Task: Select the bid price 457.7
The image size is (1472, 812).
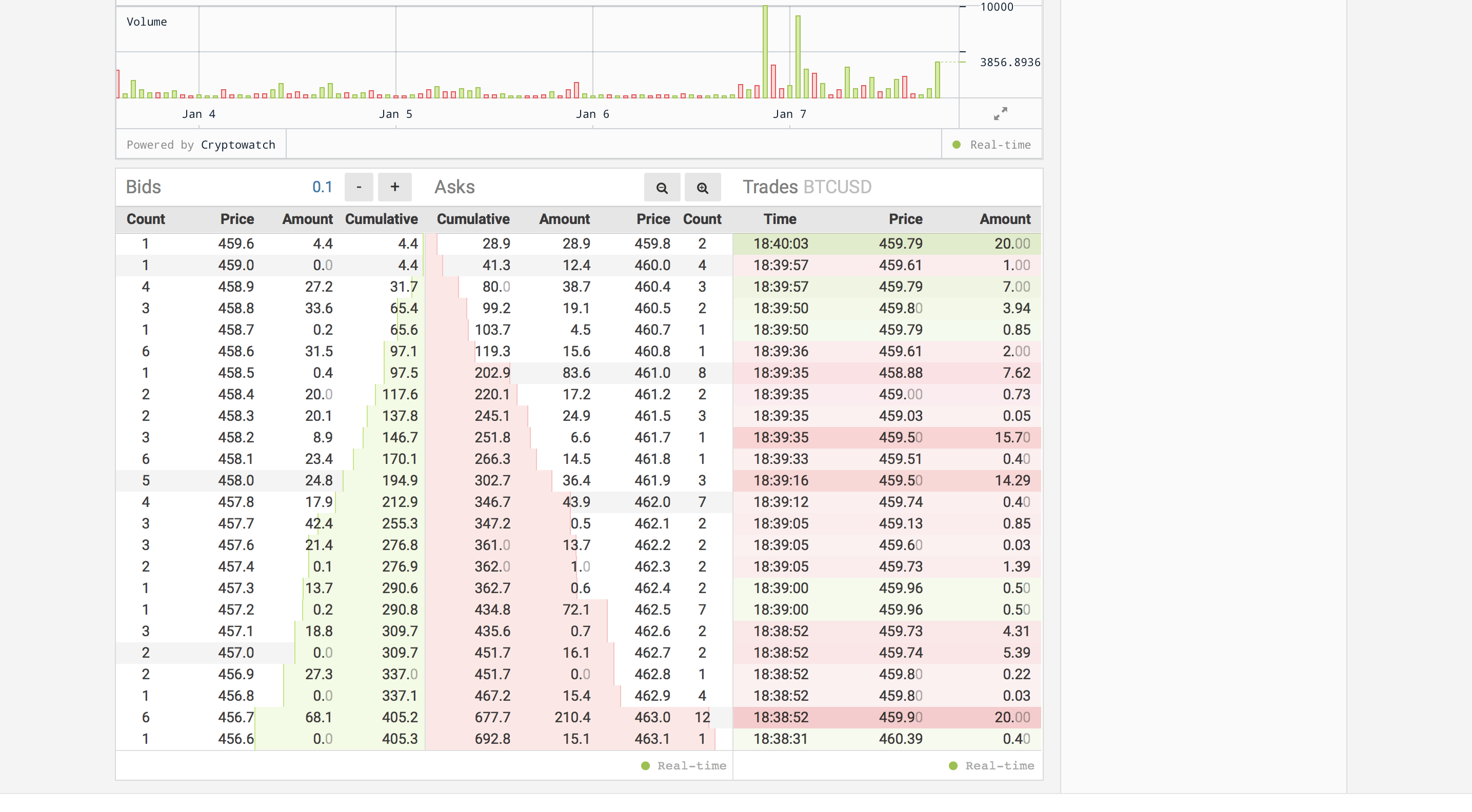Action: (x=236, y=523)
